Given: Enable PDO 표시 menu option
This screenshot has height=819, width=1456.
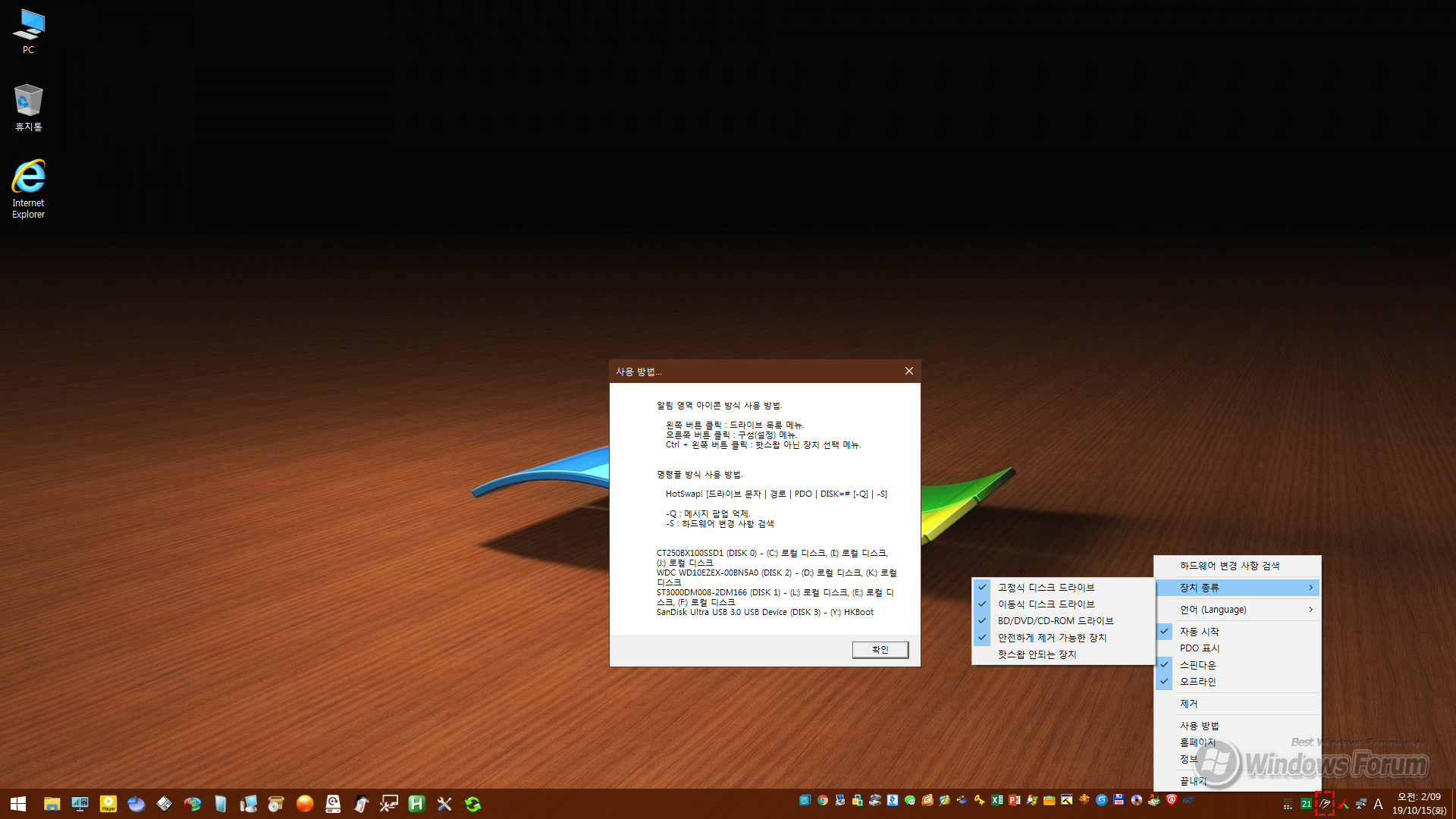Looking at the screenshot, I should (x=1238, y=648).
